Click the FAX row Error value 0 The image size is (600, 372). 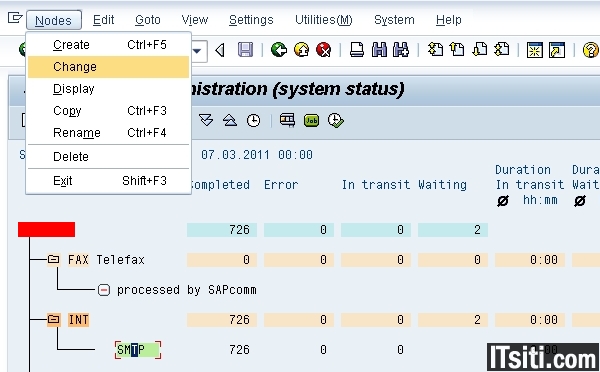[299, 260]
